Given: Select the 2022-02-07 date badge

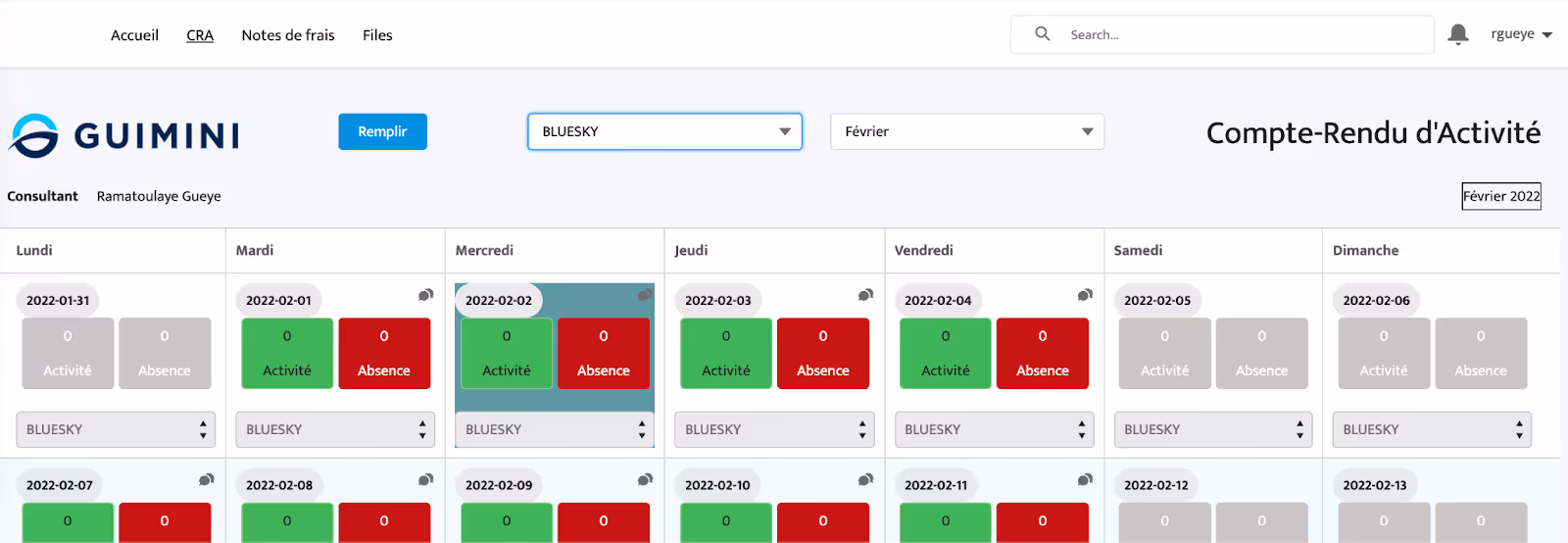Looking at the screenshot, I should coord(60,485).
